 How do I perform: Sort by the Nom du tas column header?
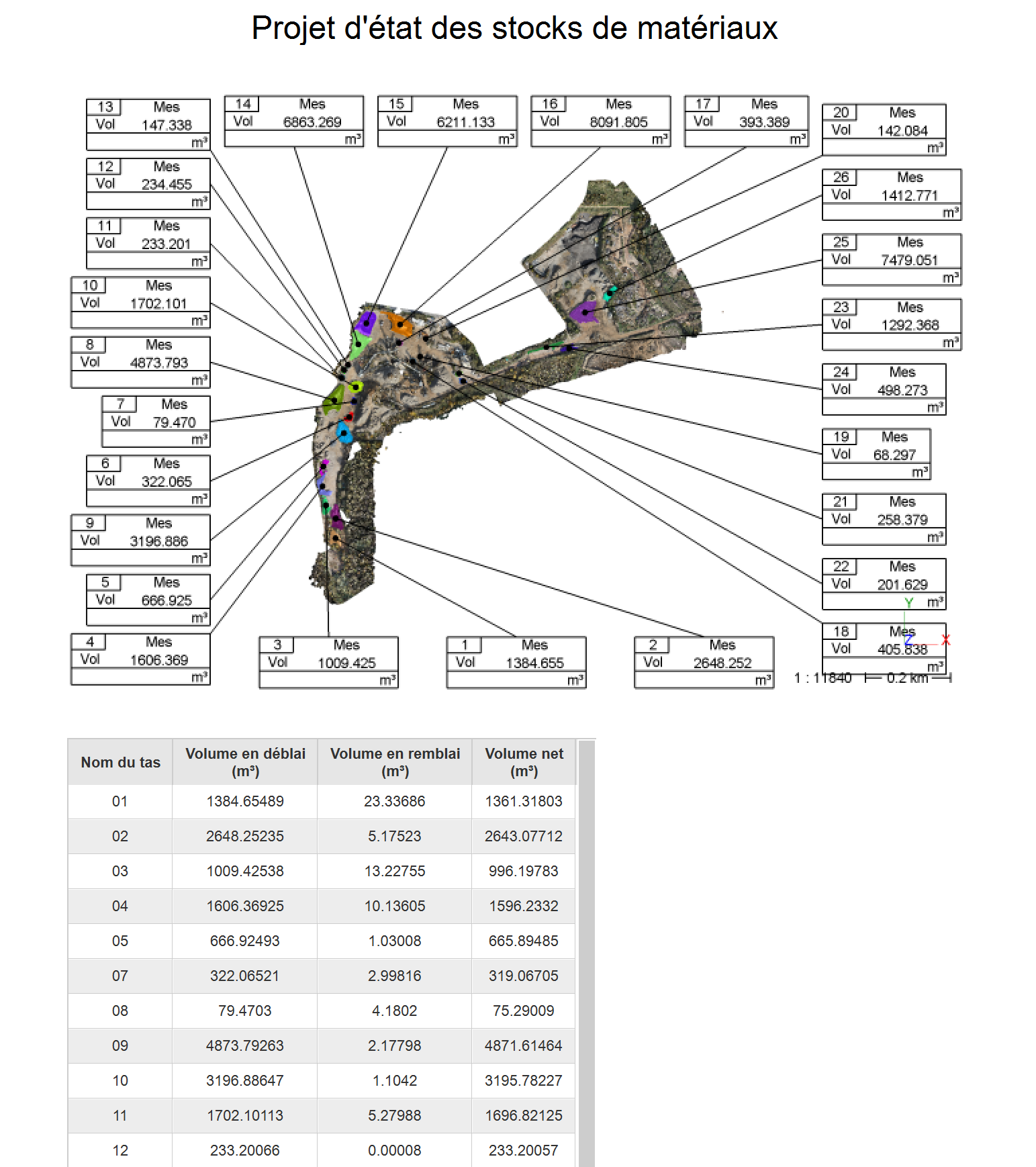pyautogui.click(x=120, y=762)
